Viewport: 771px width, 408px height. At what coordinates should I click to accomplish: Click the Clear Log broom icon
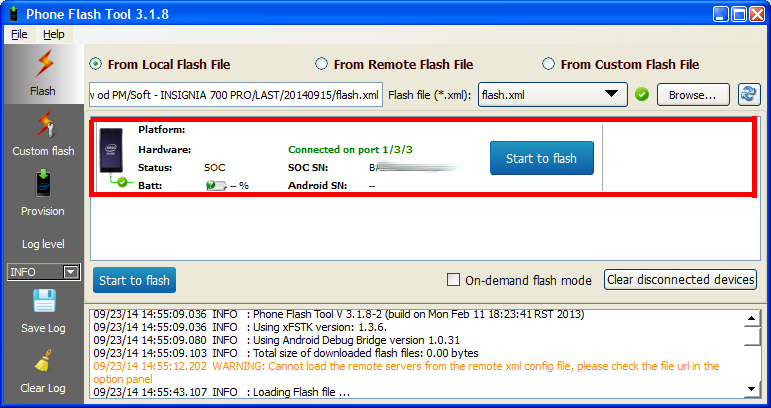44,362
